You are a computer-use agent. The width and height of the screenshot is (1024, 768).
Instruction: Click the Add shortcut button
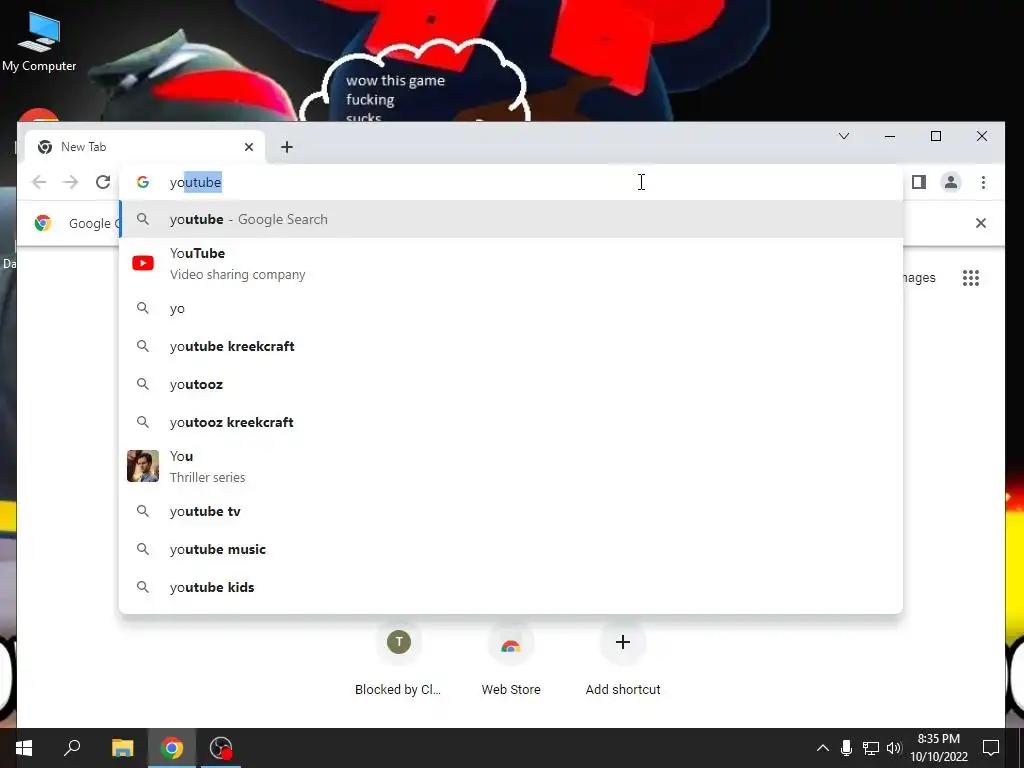click(x=622, y=660)
